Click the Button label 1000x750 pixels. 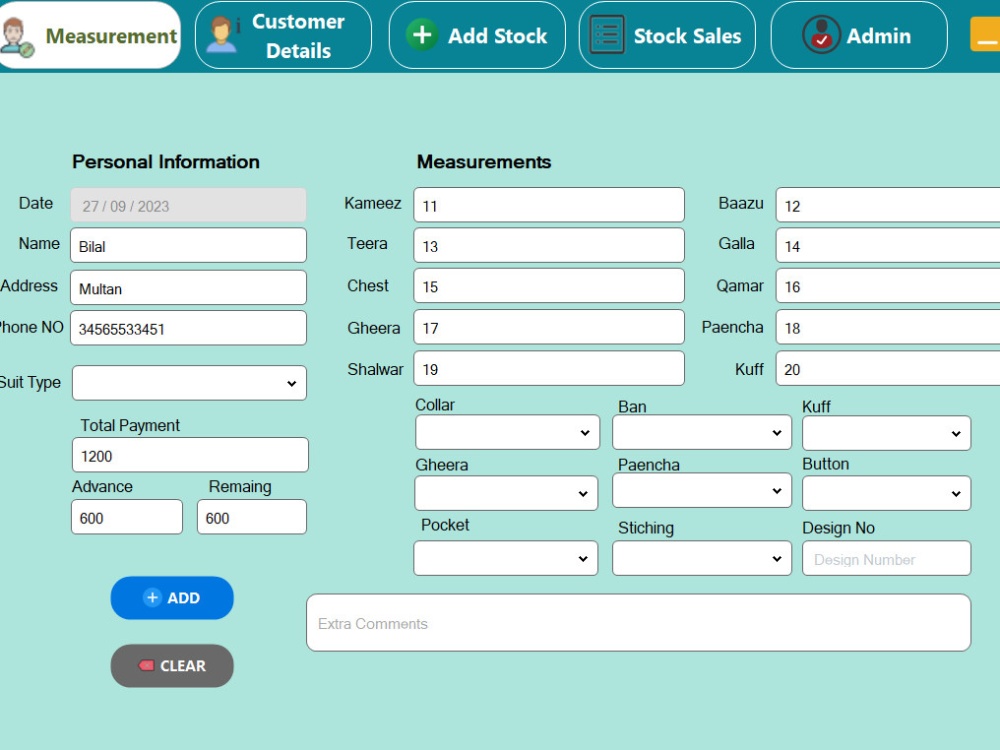pyautogui.click(x=825, y=464)
